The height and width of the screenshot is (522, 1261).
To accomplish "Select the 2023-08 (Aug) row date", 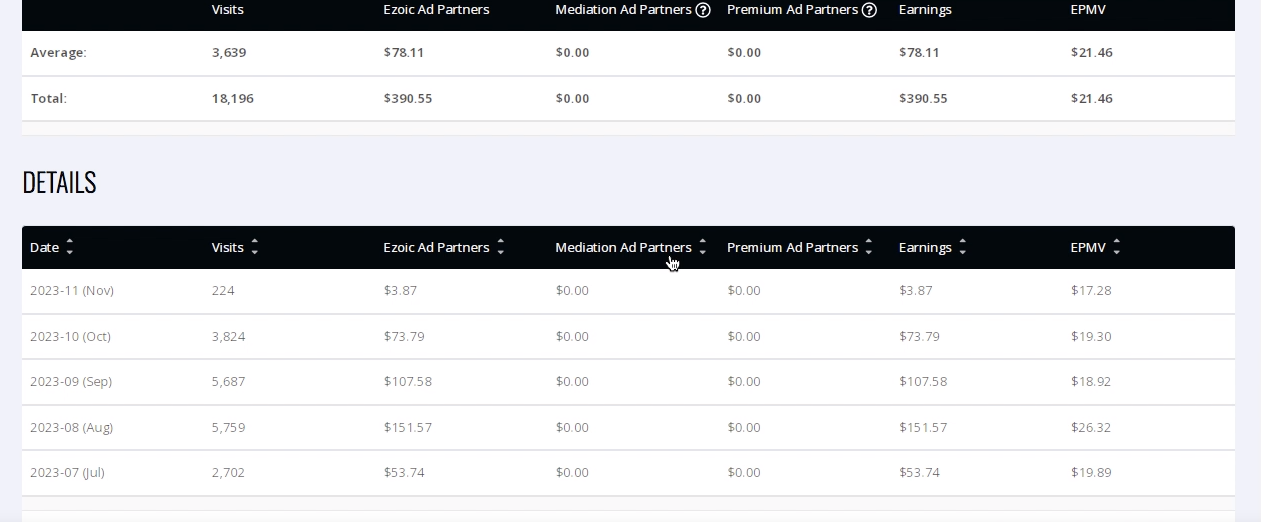I will 71,427.
